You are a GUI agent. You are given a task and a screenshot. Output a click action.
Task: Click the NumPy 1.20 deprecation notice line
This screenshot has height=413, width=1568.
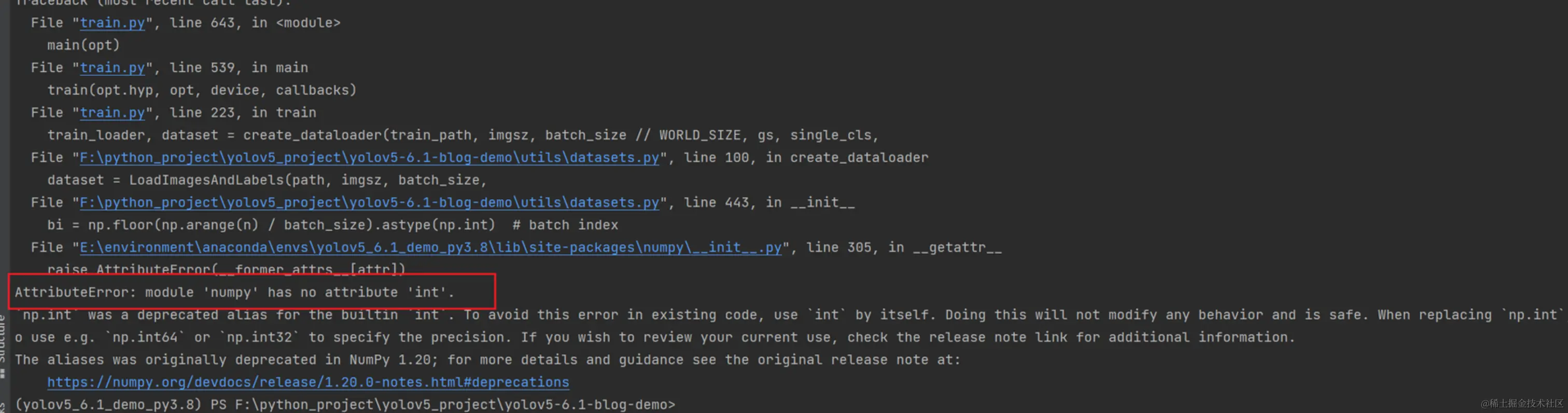pyautogui.click(x=487, y=360)
